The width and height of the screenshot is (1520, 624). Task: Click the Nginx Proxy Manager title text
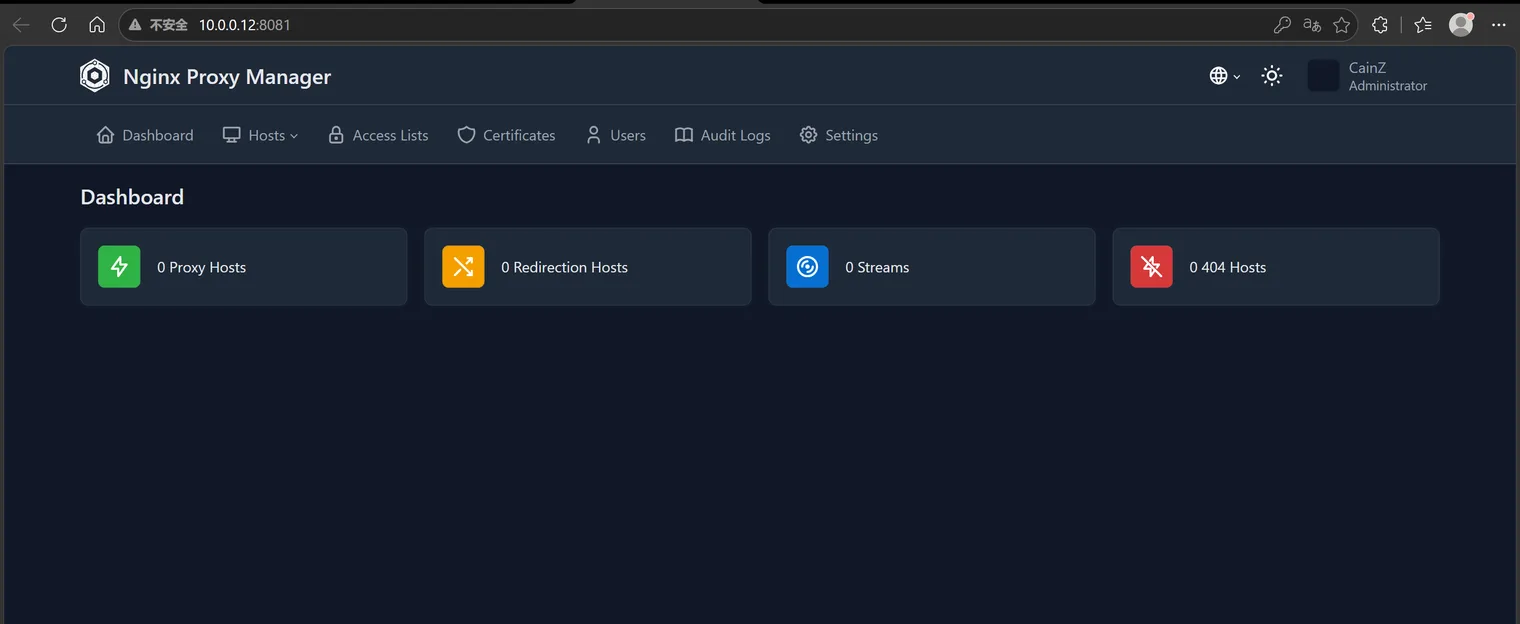coord(227,77)
